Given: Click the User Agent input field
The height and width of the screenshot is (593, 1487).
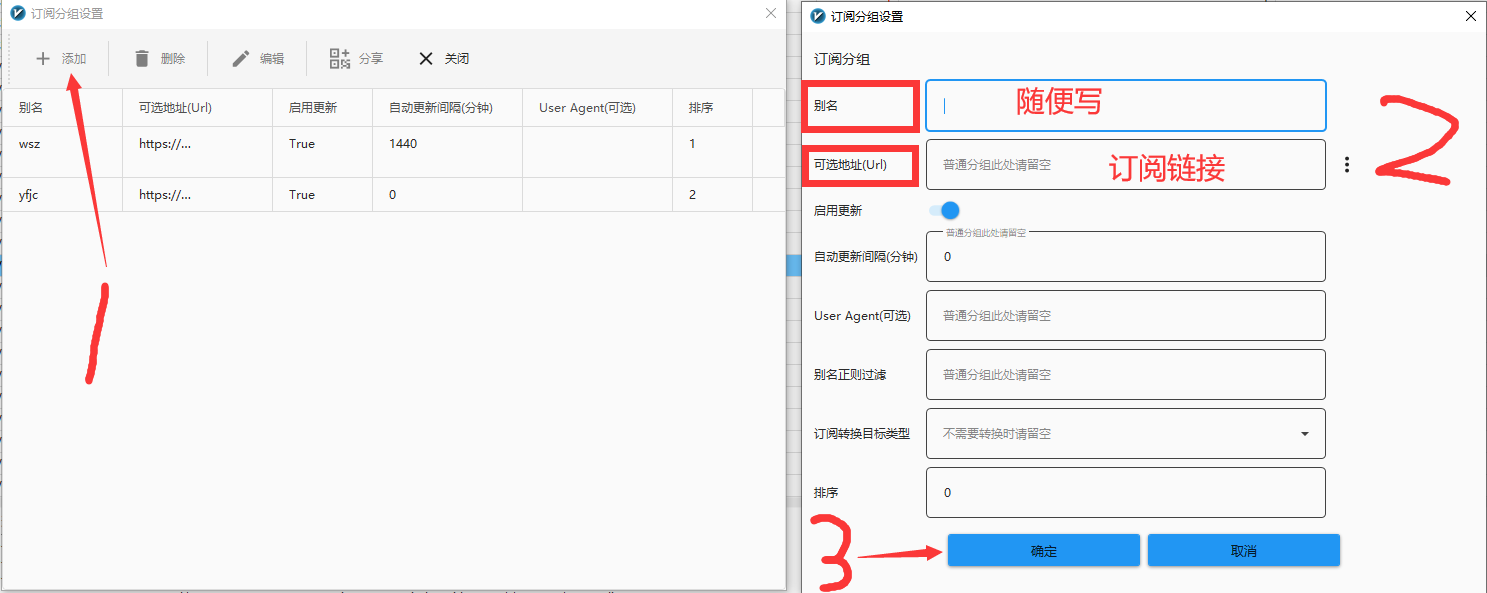Looking at the screenshot, I should click(1125, 316).
